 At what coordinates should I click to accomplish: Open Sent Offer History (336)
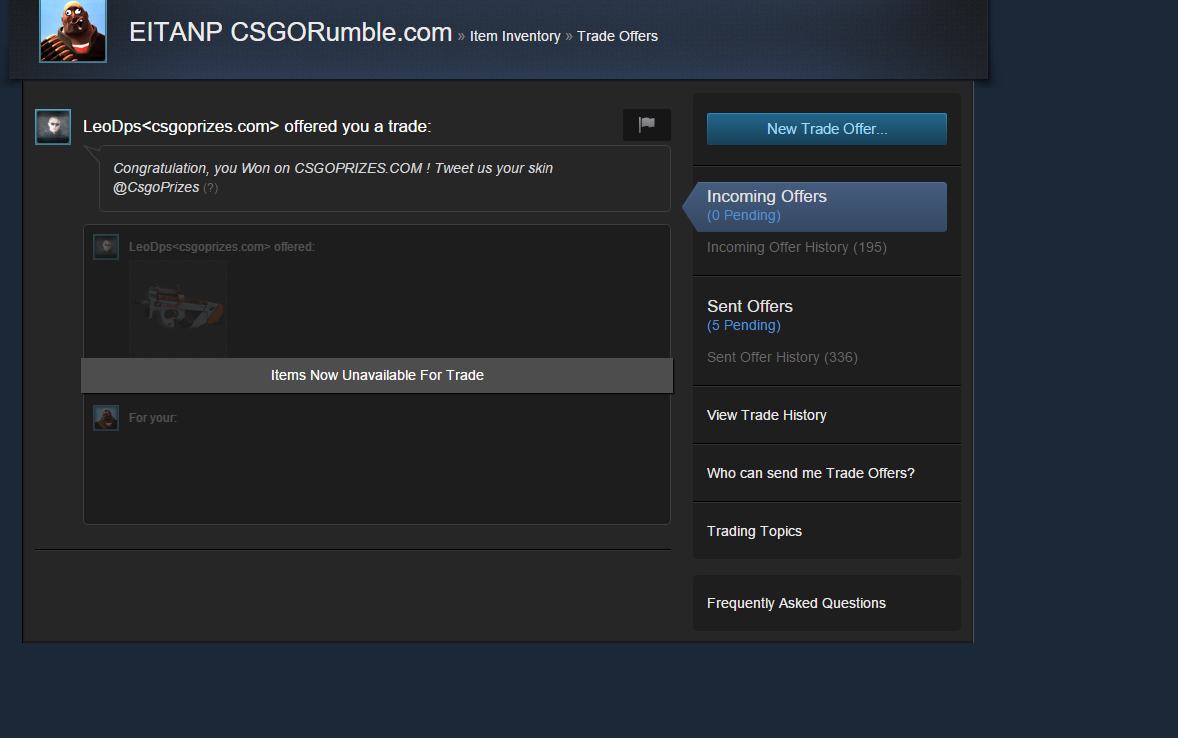pyautogui.click(x=782, y=358)
